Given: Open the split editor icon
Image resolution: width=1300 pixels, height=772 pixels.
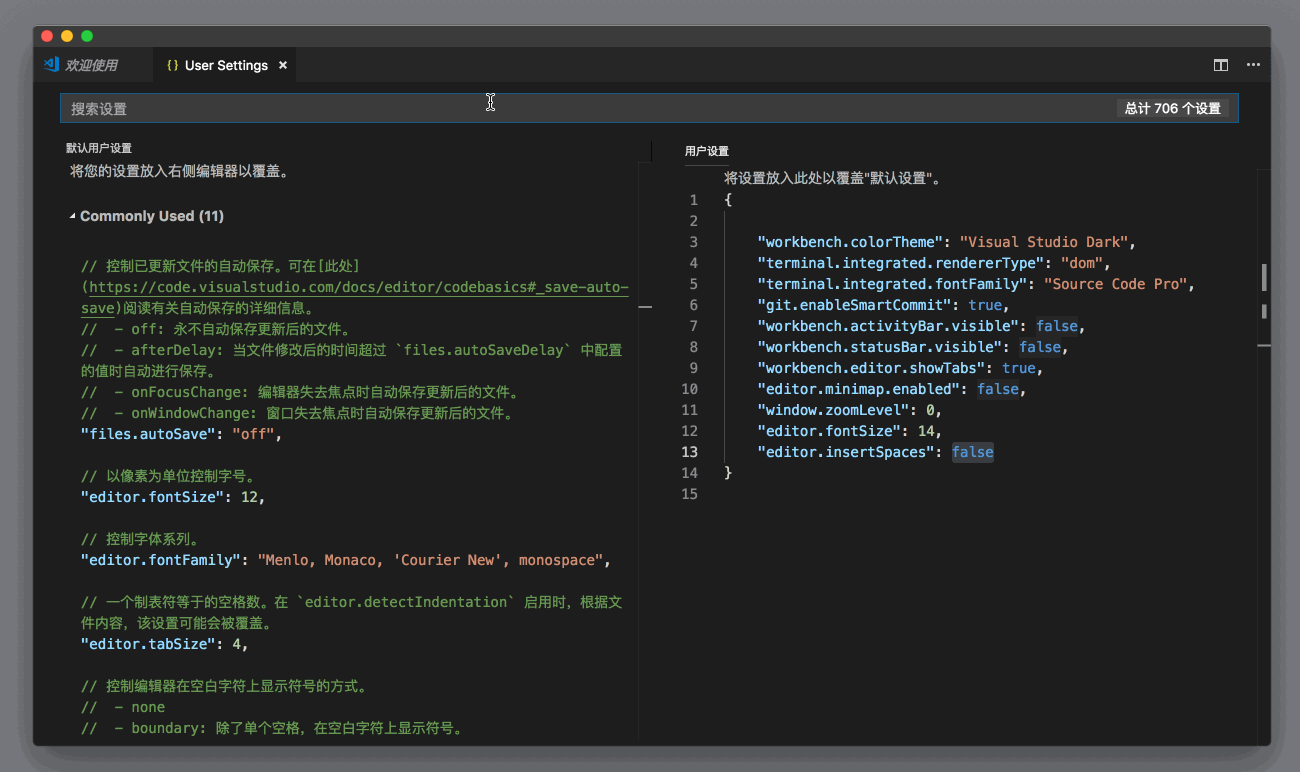Looking at the screenshot, I should coord(1220,65).
